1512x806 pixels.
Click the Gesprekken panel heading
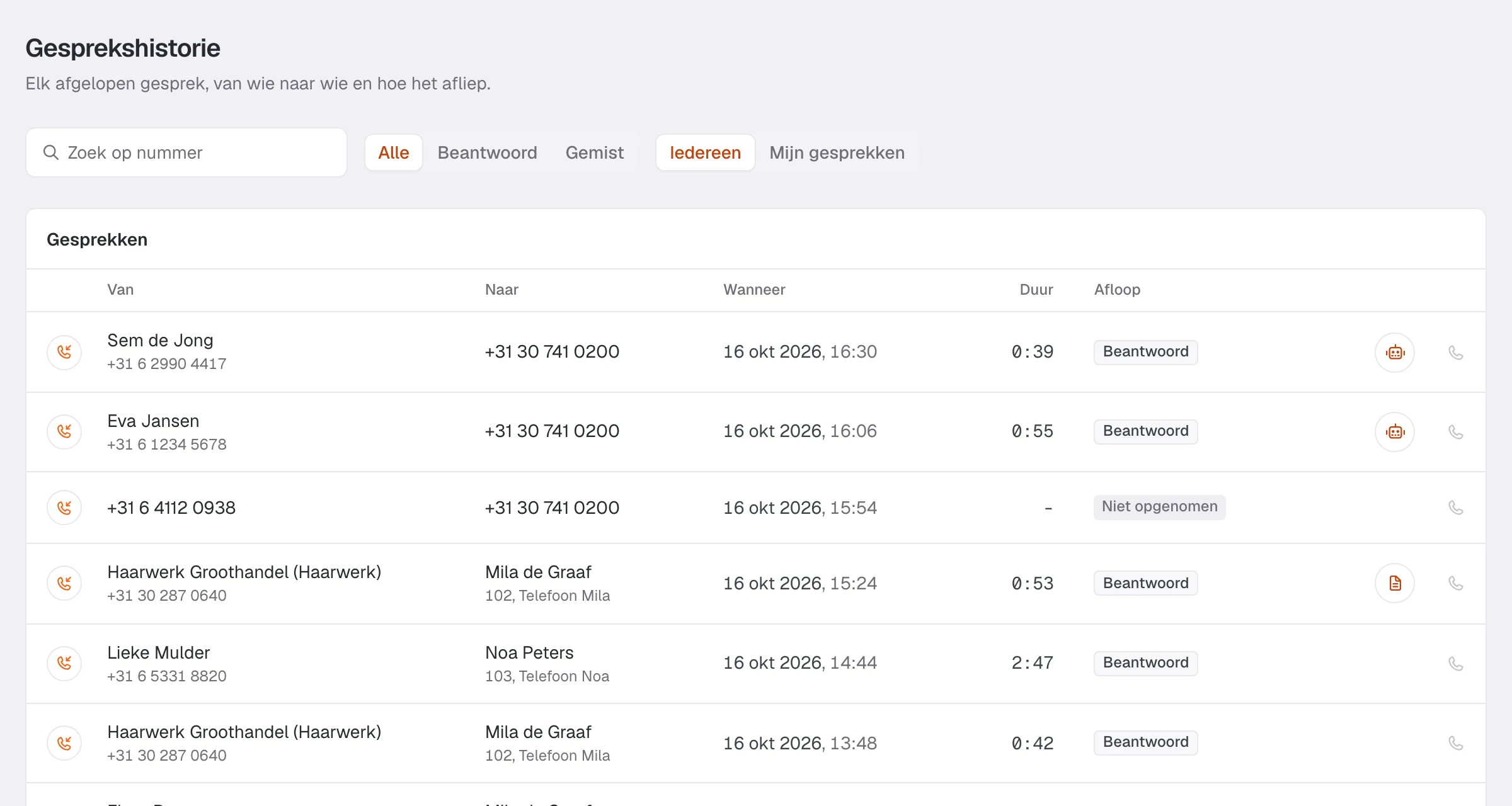[x=97, y=240]
